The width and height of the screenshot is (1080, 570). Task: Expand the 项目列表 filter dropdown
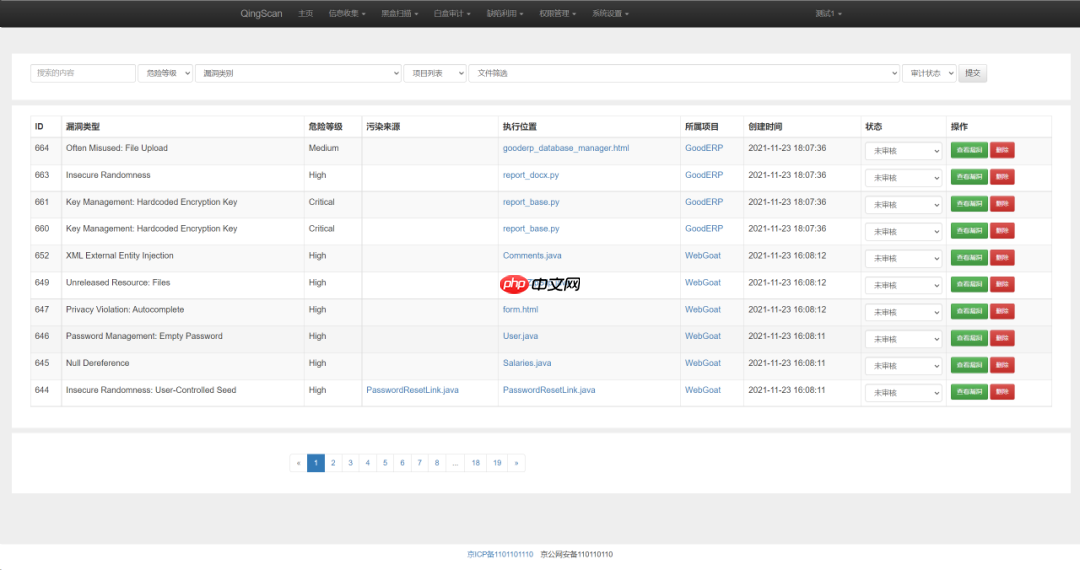pos(435,73)
